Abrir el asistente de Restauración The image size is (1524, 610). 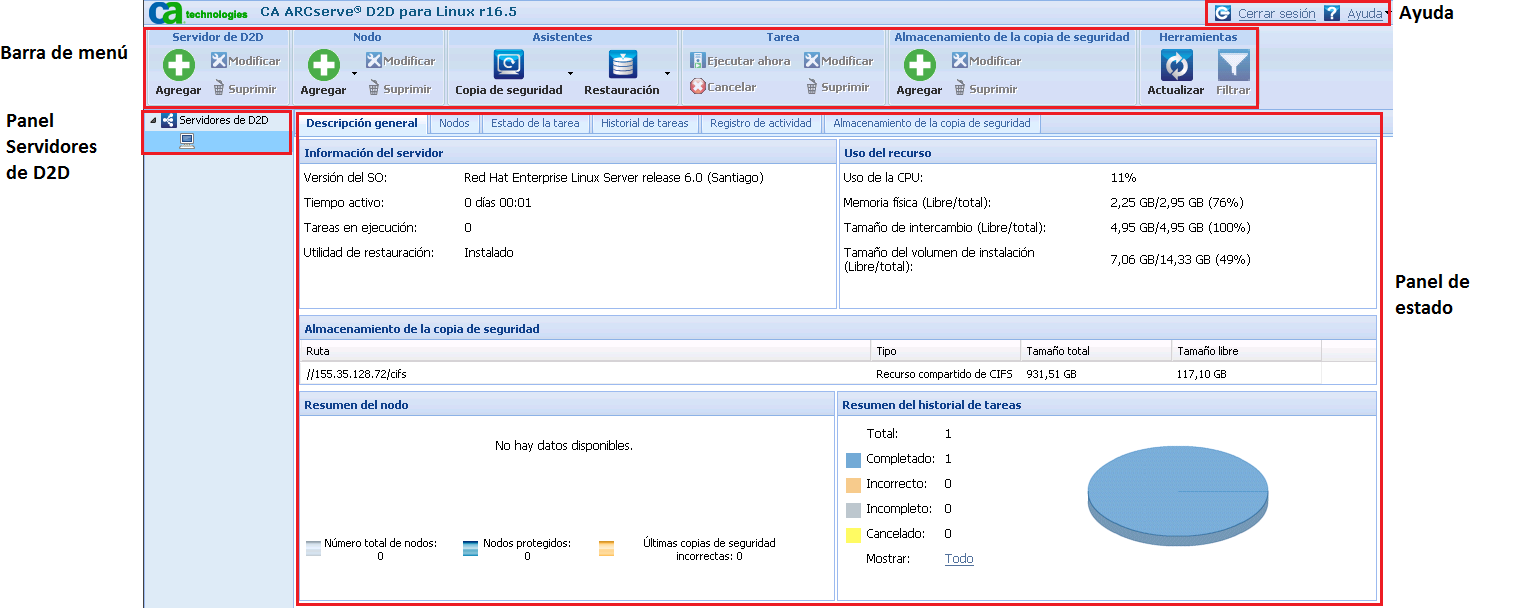click(624, 64)
